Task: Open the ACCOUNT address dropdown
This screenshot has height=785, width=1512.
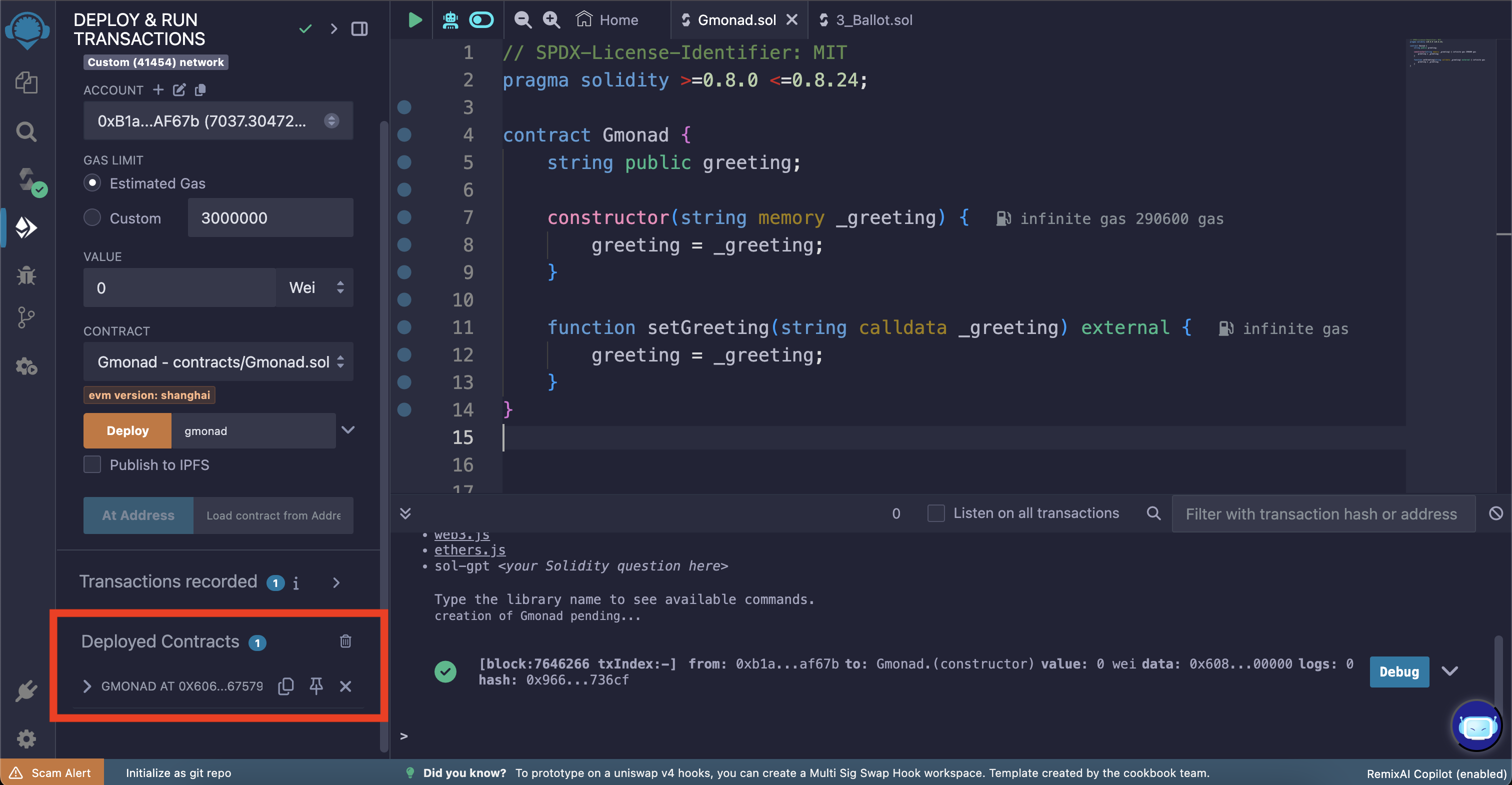Action: [218, 121]
